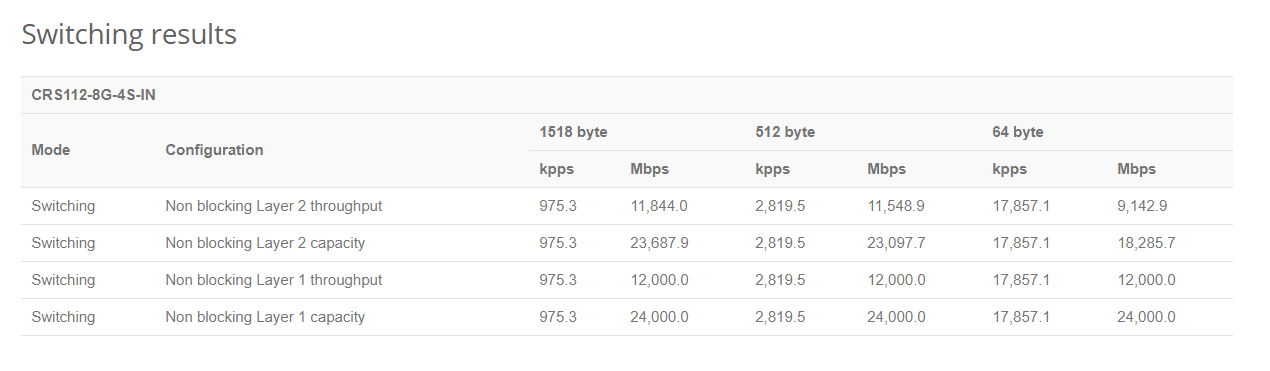The width and height of the screenshot is (1270, 371).
Task: Select the 11,844.0 Mbps value
Action: point(659,206)
